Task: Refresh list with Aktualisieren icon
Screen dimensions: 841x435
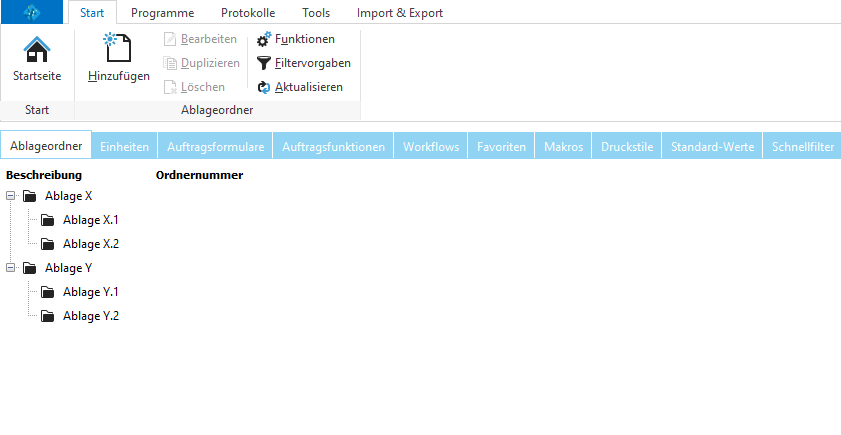Action: [264, 87]
